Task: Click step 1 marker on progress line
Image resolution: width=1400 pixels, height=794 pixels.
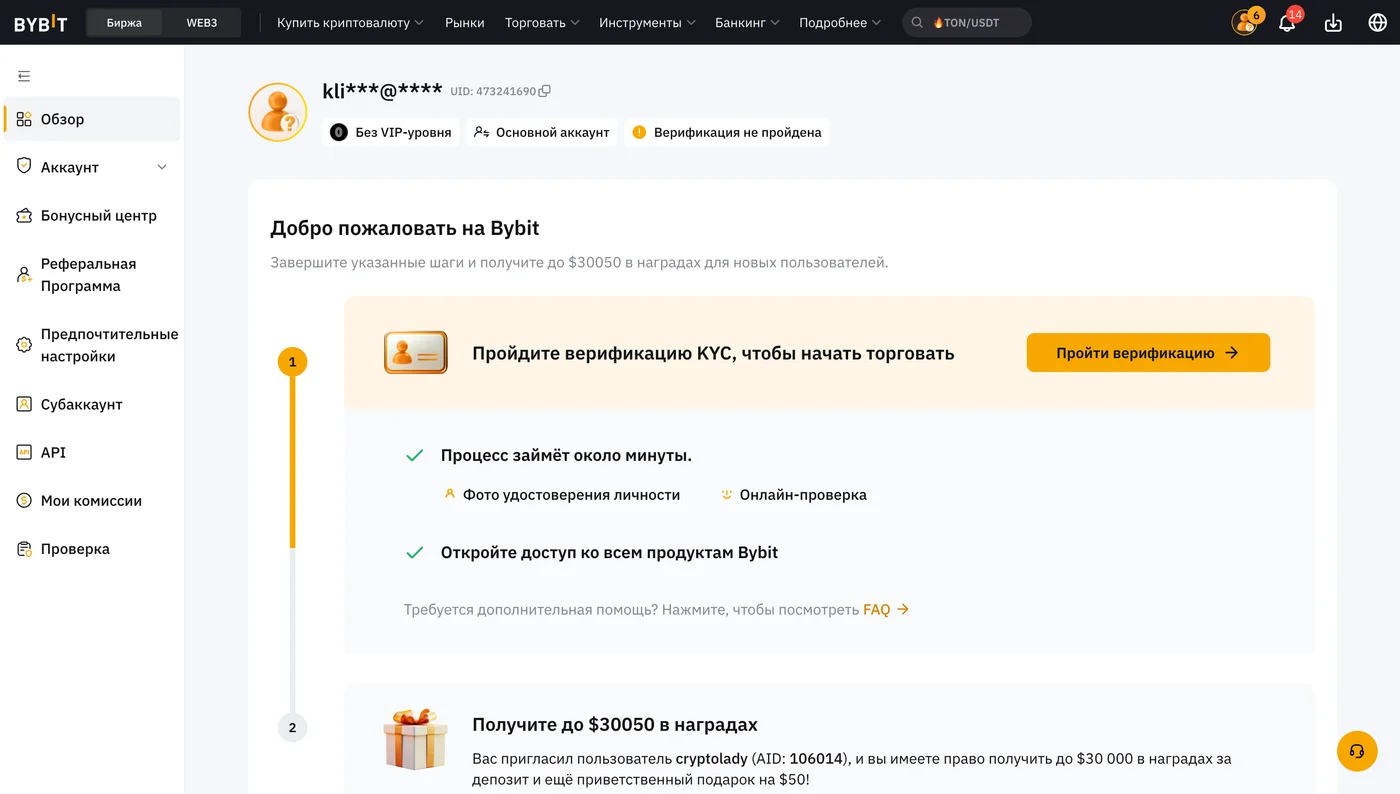Action: tap(292, 362)
